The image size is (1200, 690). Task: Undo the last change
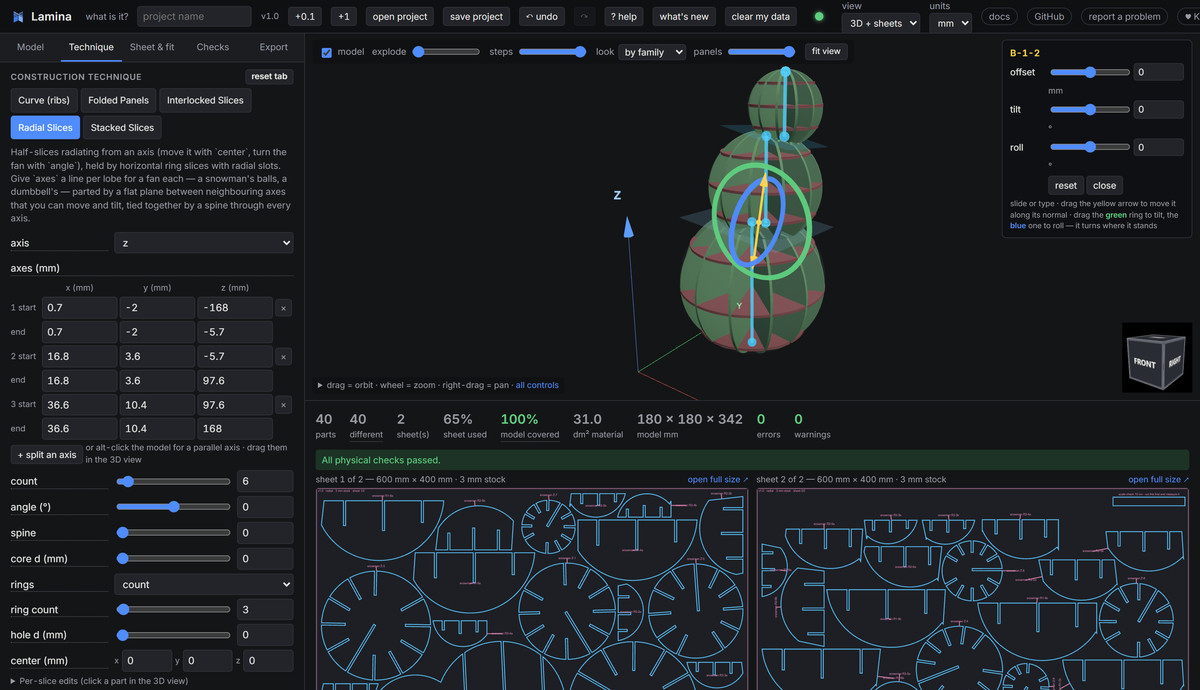[x=541, y=17]
